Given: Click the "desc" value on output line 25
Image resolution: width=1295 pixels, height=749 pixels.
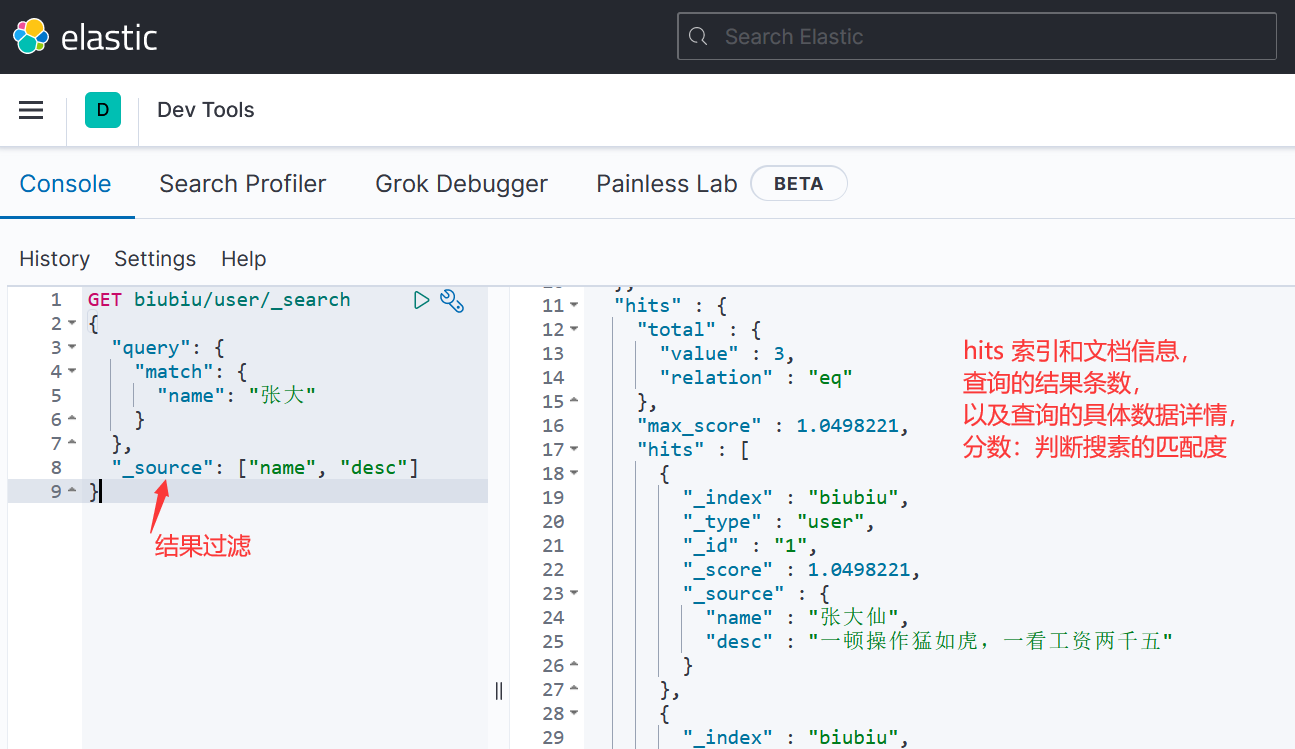Looking at the screenshot, I should point(990,642).
